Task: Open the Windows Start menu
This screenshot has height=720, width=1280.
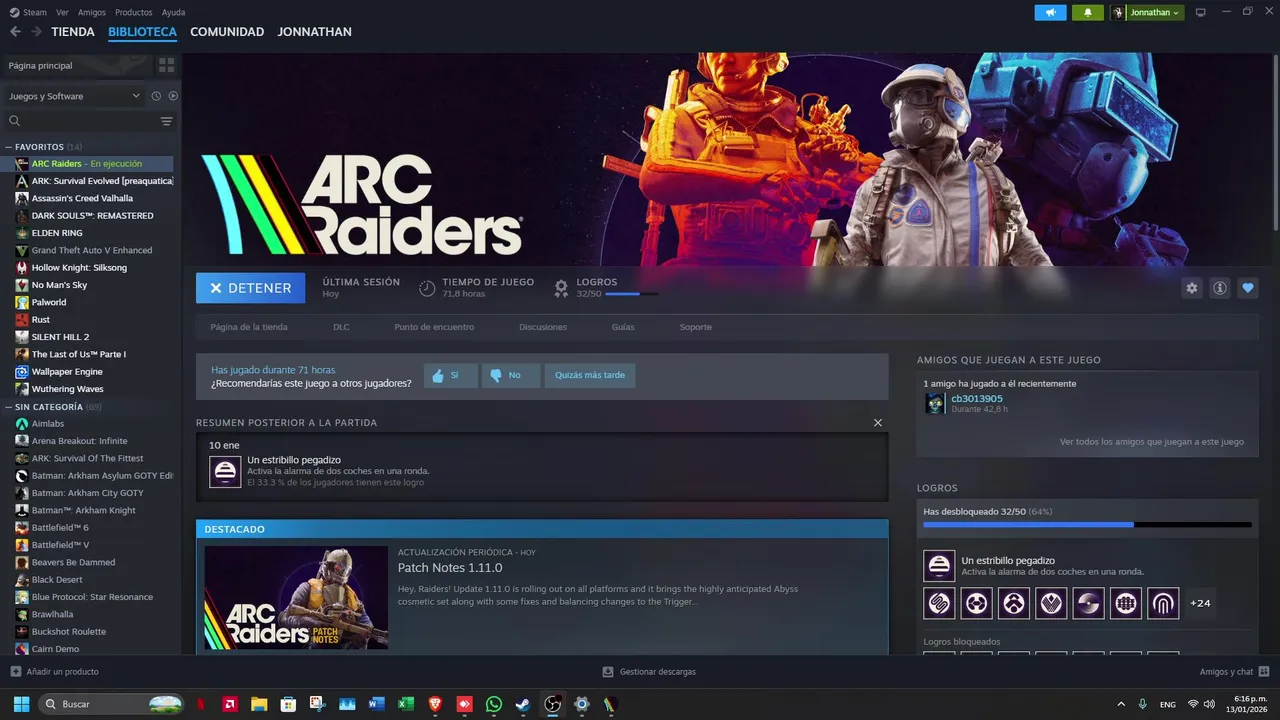Action: (x=21, y=704)
